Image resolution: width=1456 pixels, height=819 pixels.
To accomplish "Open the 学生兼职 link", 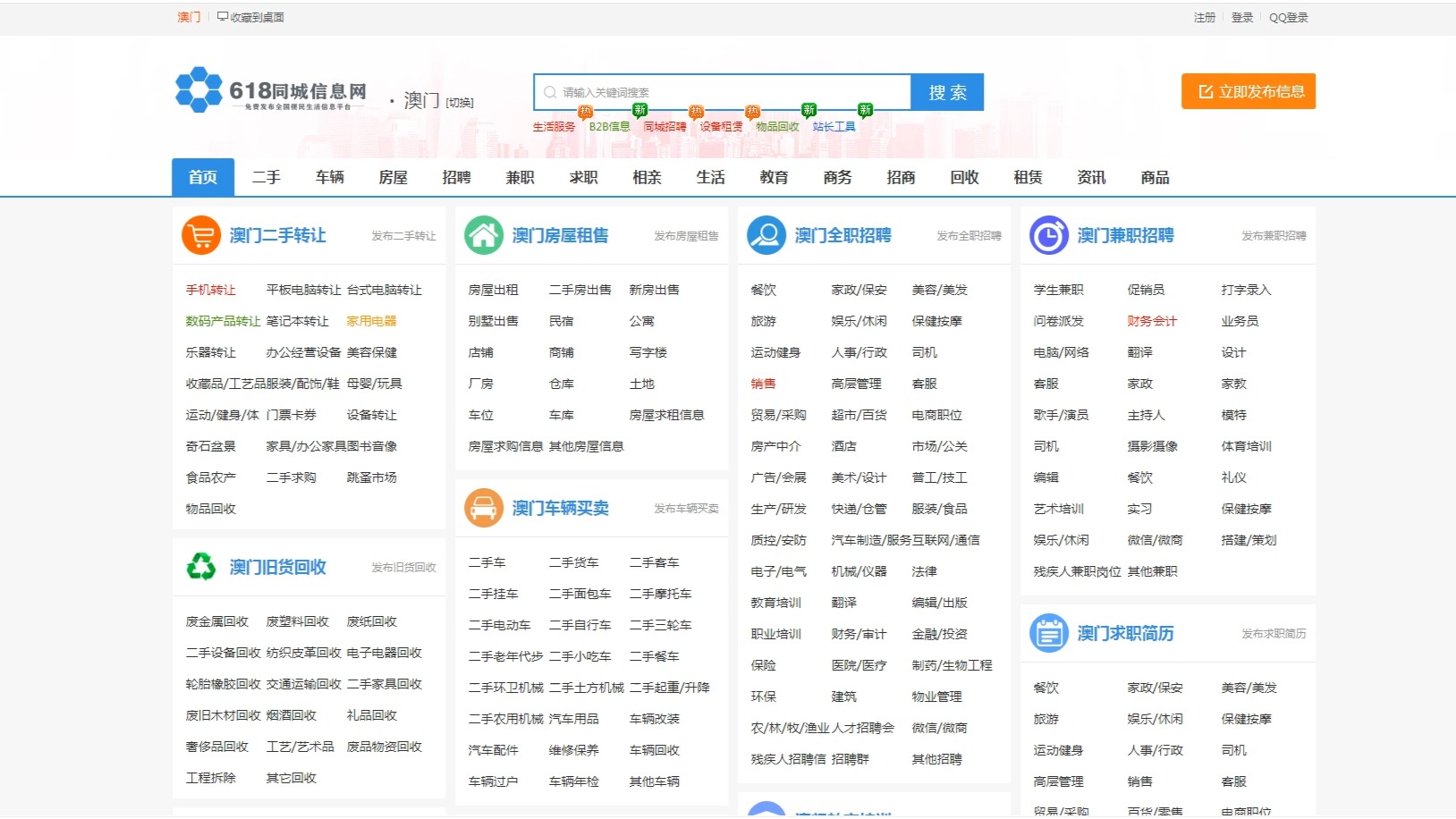I will [1059, 290].
